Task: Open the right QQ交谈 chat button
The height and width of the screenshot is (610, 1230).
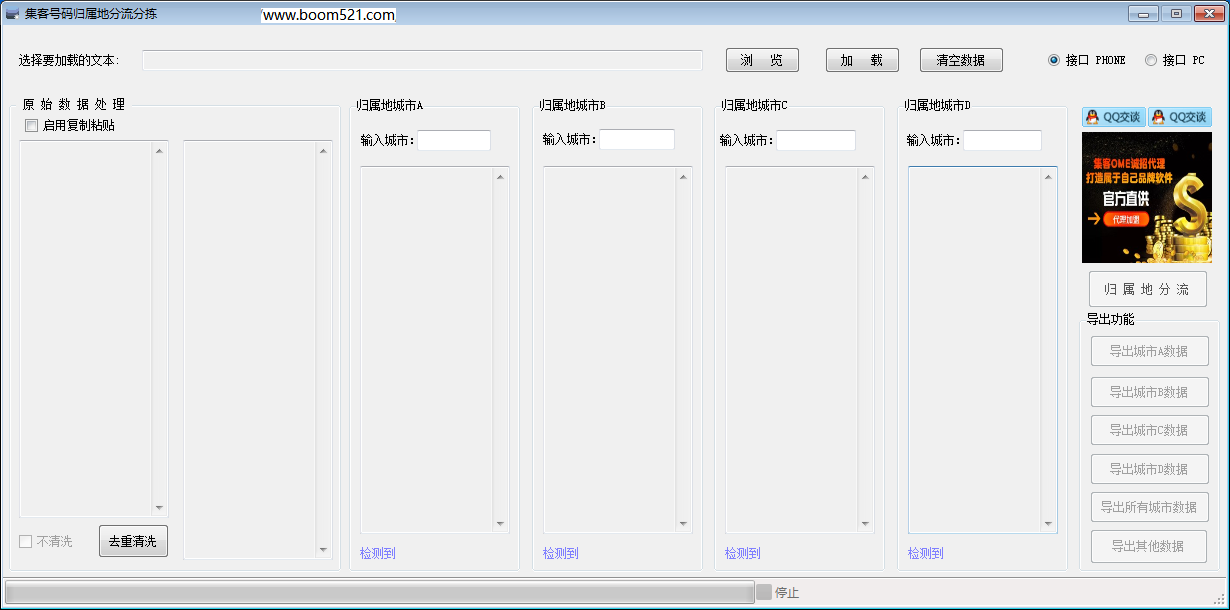Action: click(1180, 117)
